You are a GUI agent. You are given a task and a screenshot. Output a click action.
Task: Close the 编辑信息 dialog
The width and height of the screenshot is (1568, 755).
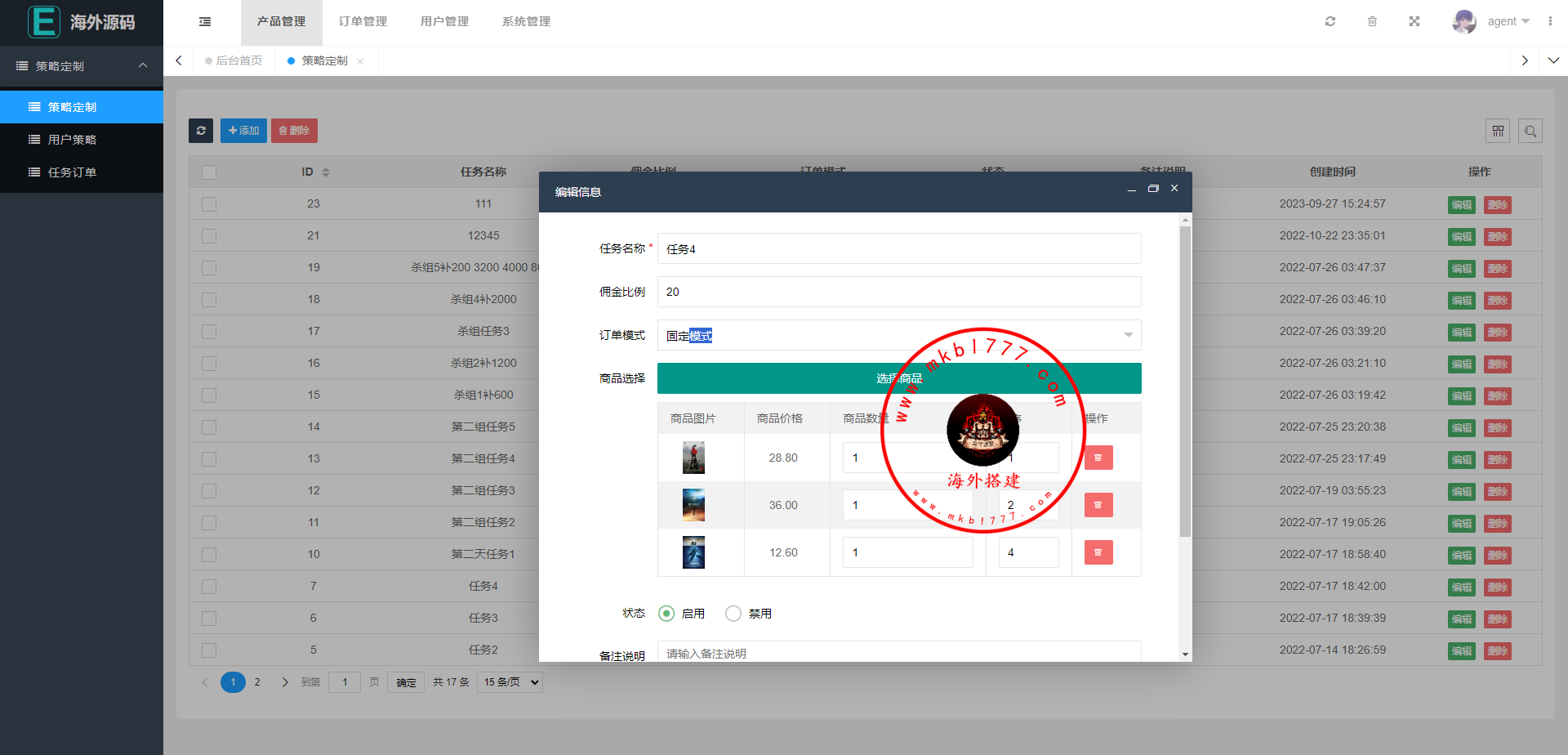tap(1174, 188)
